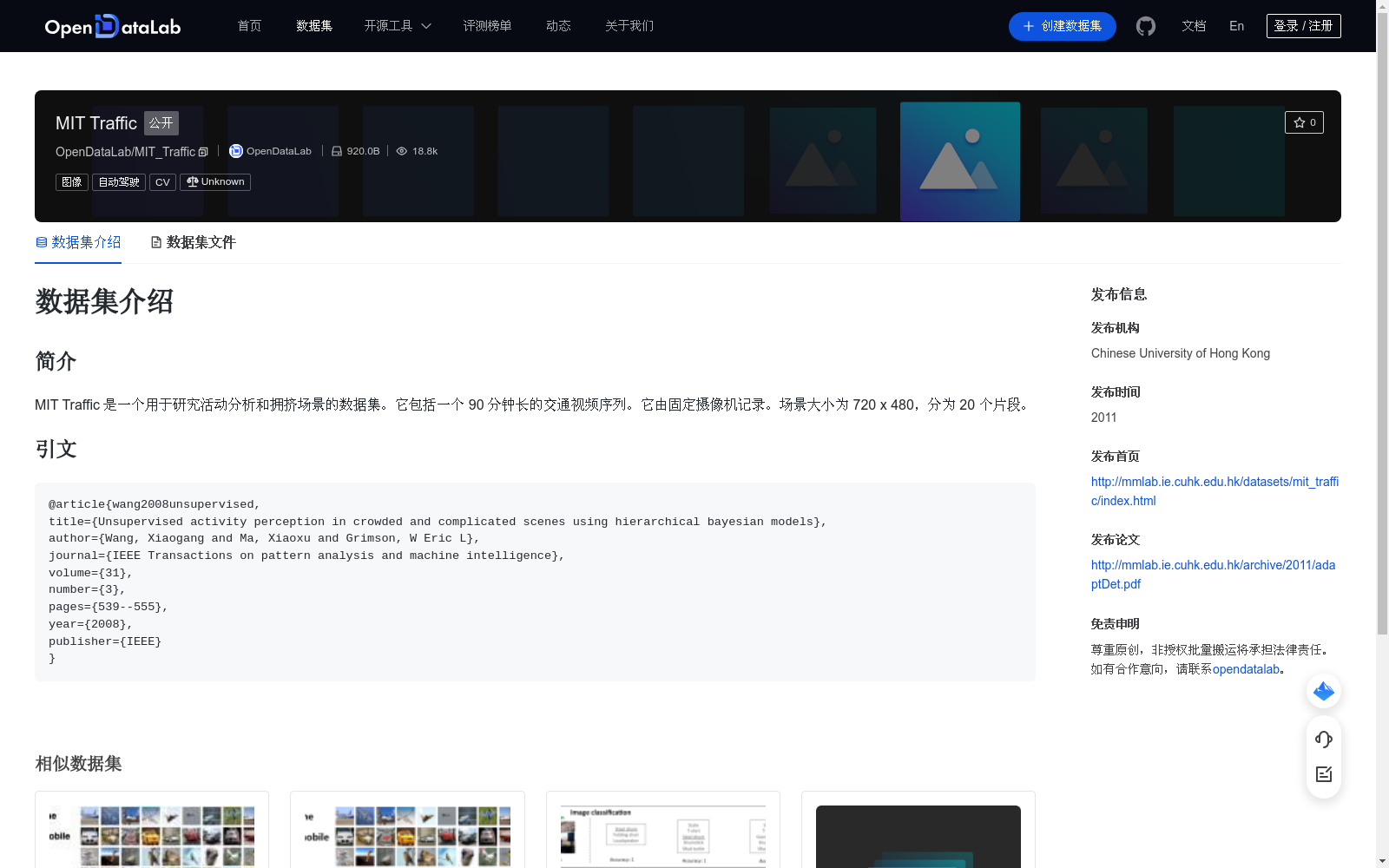The height and width of the screenshot is (868, 1389).
Task: Click the highlighted banner image placeholder
Action: (x=960, y=161)
